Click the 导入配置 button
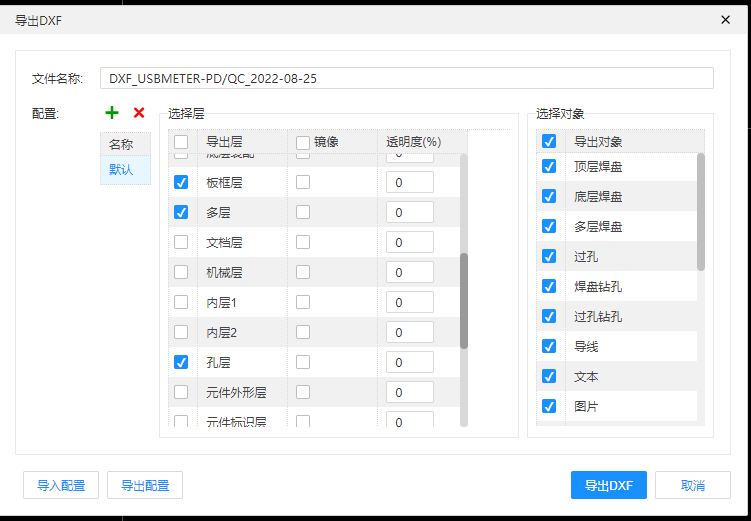 point(61,485)
